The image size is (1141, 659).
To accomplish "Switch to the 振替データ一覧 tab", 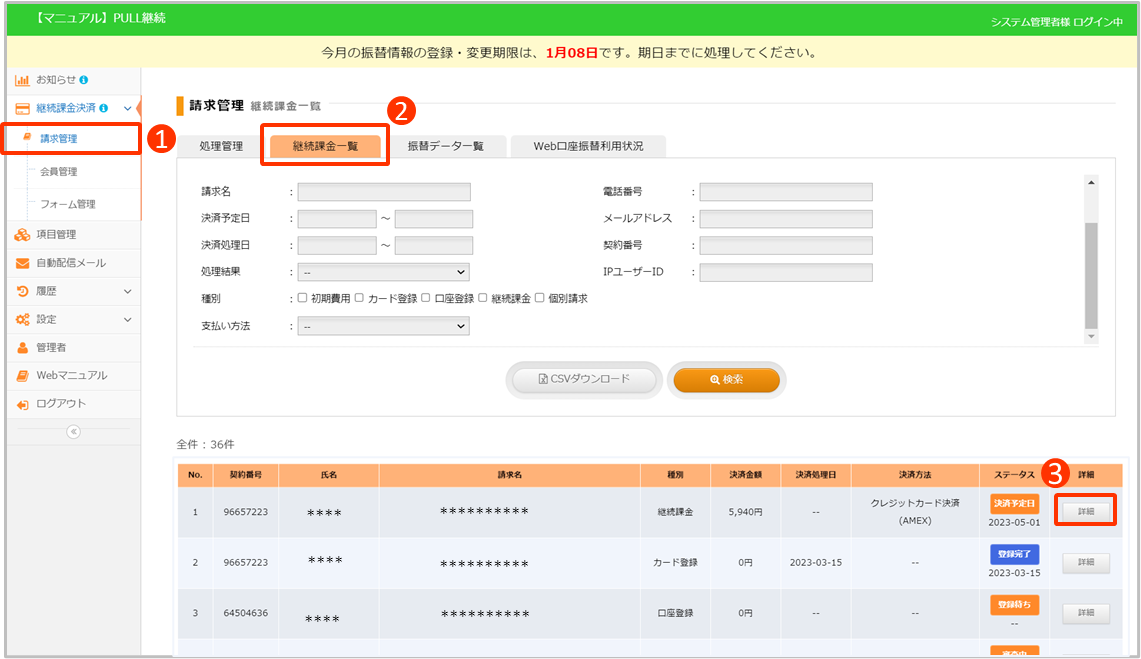I will click(445, 146).
